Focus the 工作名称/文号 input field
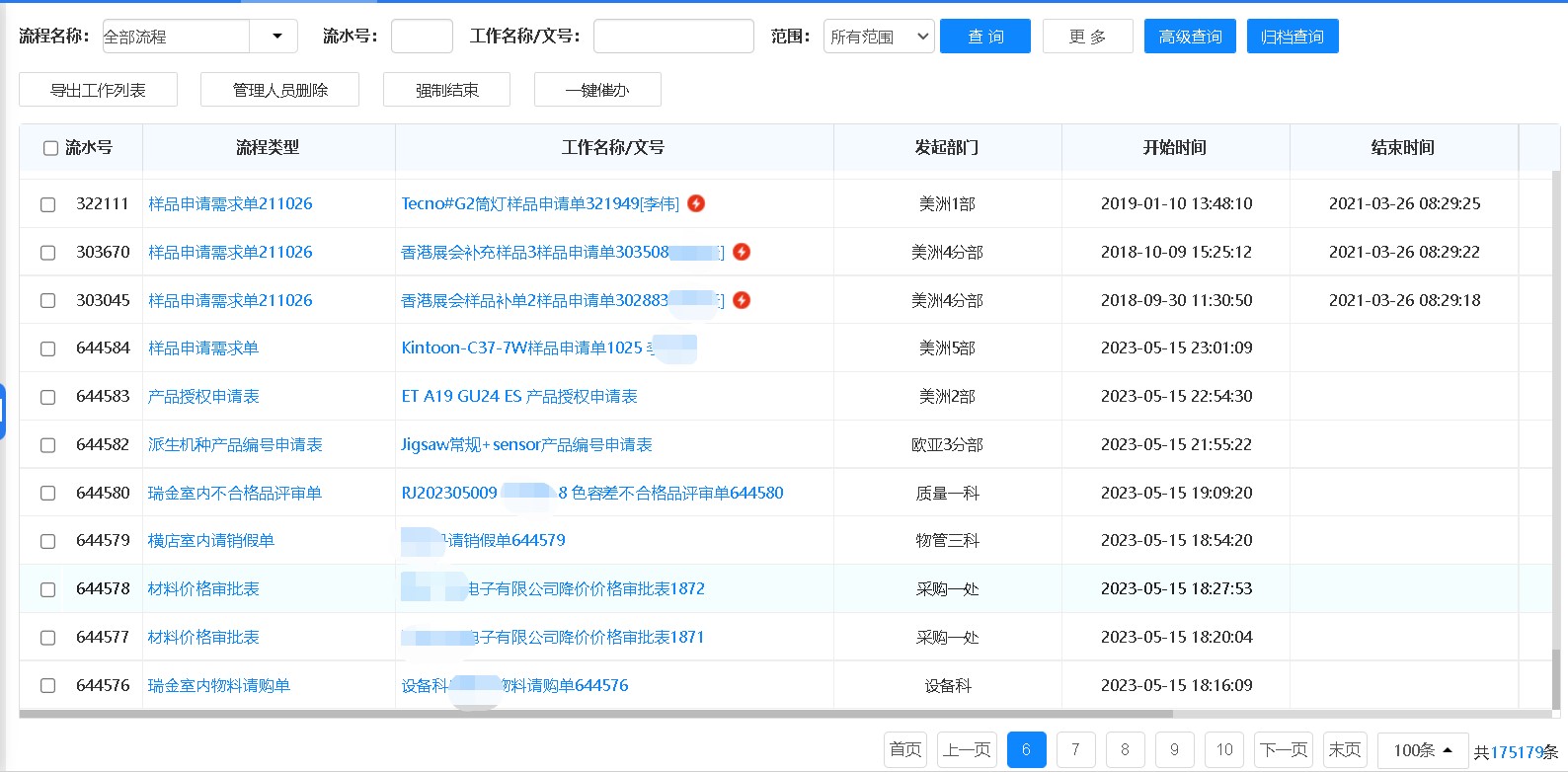The width and height of the screenshot is (1568, 772). (673, 37)
